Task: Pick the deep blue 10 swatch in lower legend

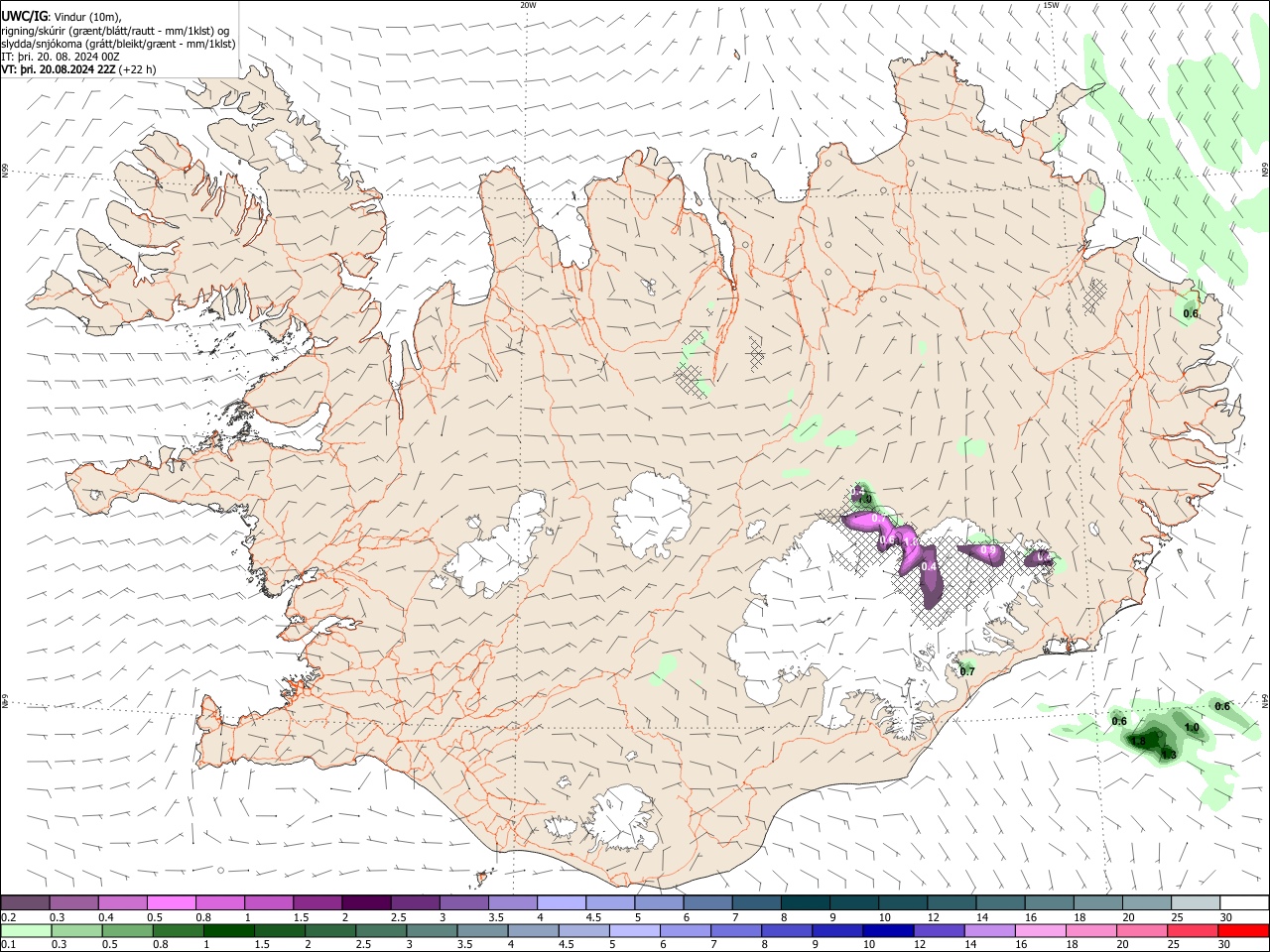Action: click(x=886, y=931)
